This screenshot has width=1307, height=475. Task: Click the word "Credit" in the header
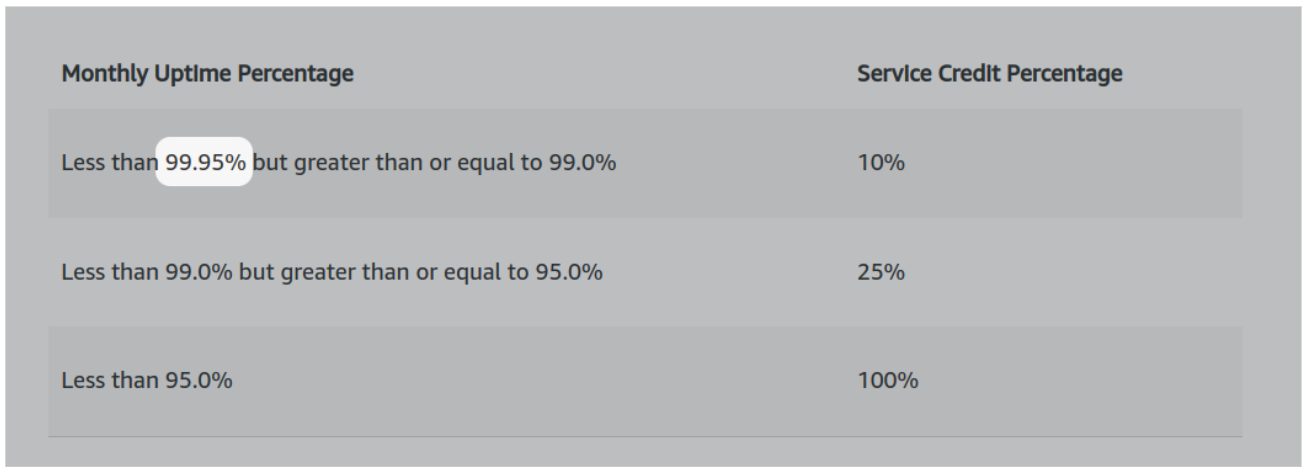(958, 73)
